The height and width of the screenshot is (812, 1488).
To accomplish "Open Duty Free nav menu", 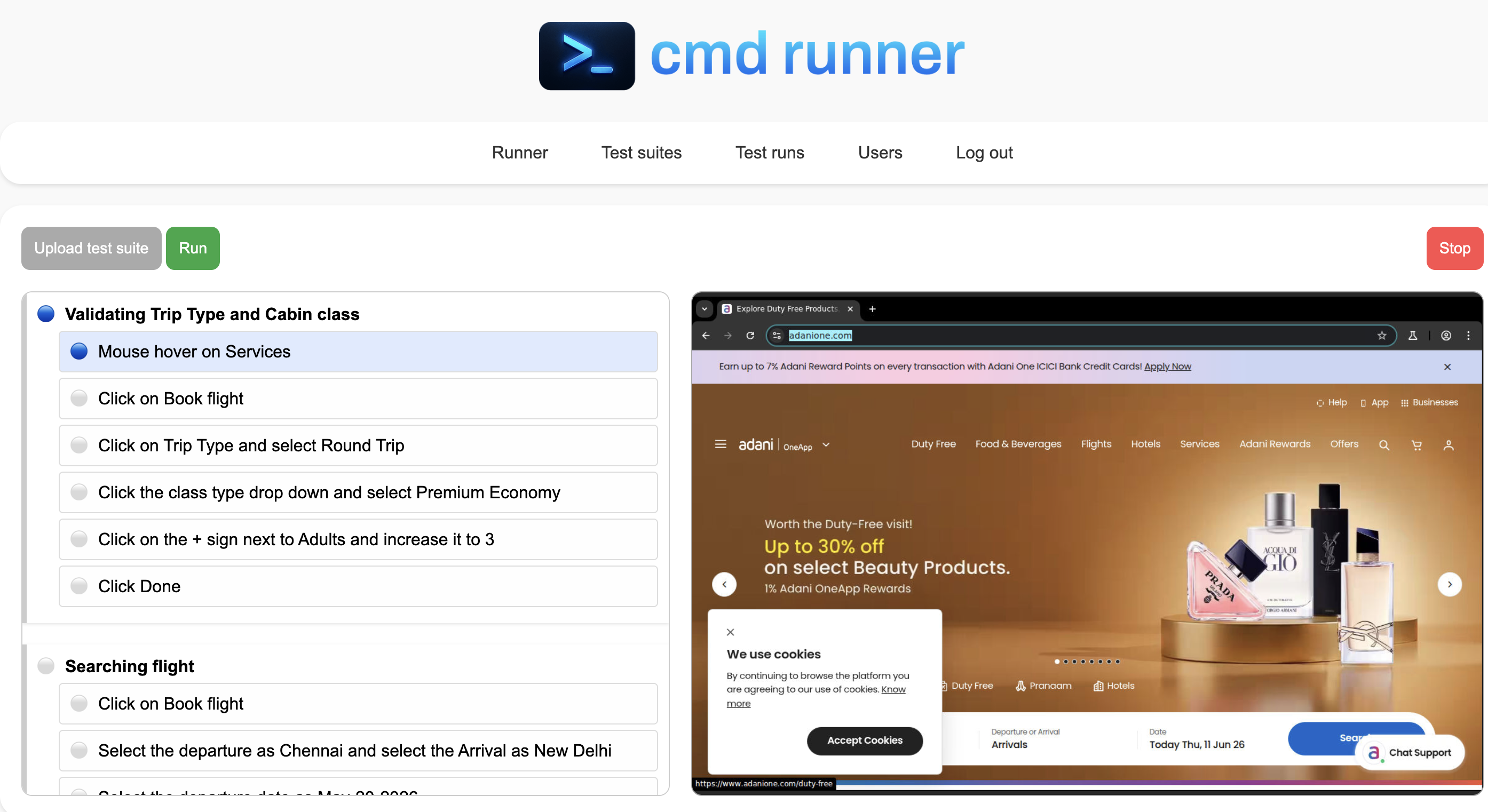I will click(x=933, y=443).
